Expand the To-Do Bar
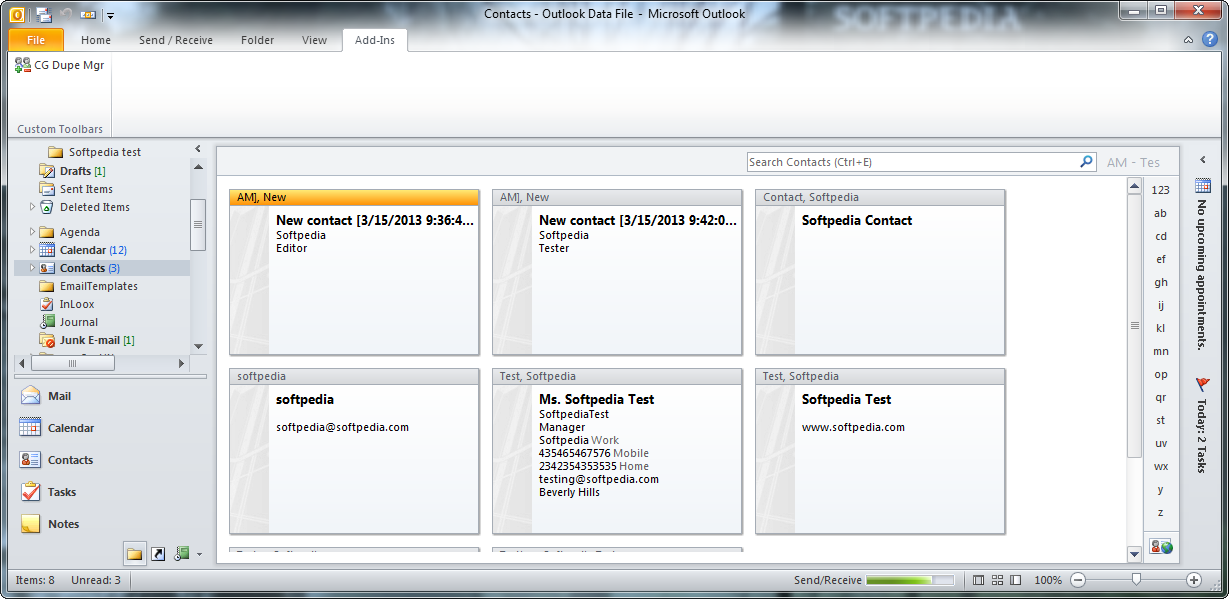This screenshot has height=599, width=1229. click(x=1203, y=160)
